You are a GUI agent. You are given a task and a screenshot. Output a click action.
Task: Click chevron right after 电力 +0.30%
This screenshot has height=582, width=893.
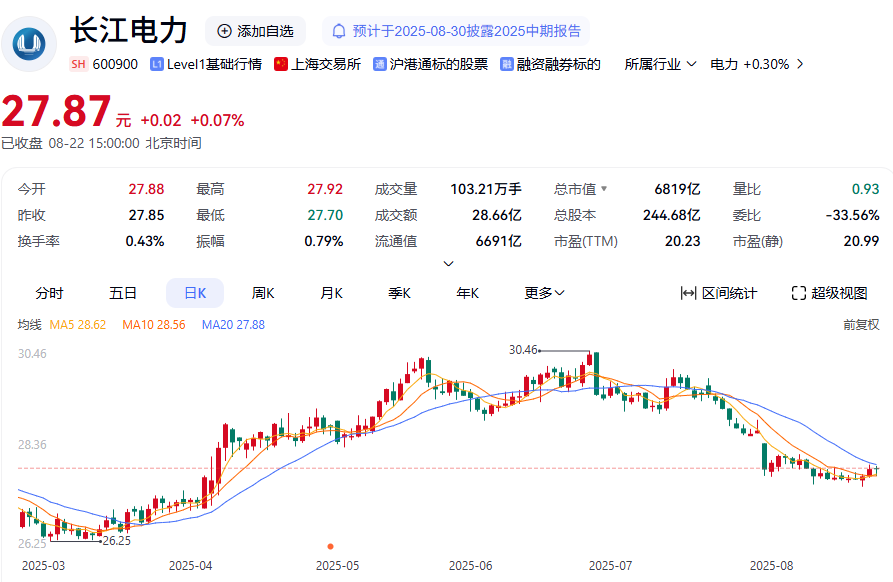pos(800,64)
